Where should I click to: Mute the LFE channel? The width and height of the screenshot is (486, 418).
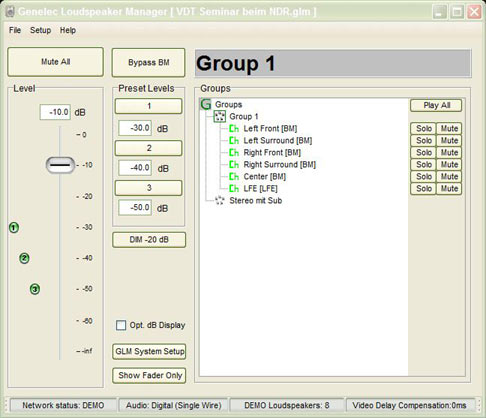click(449, 188)
